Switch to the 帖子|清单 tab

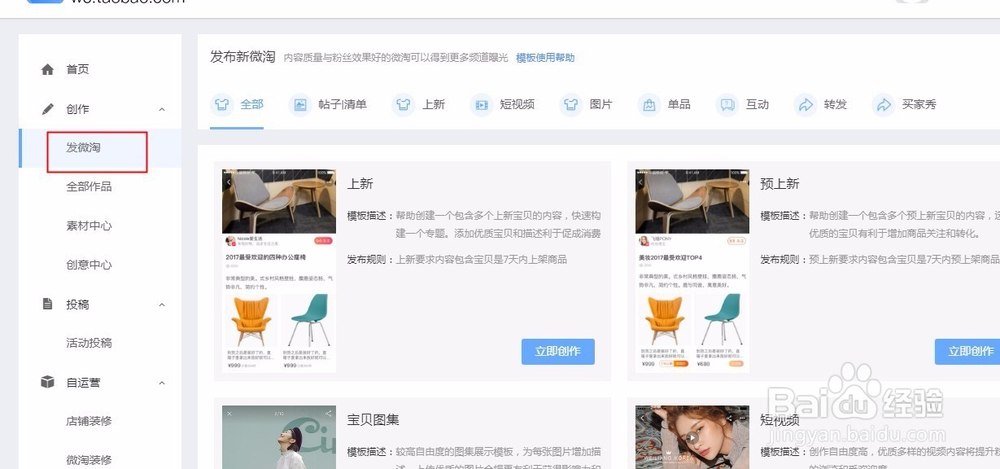pyautogui.click(x=328, y=105)
